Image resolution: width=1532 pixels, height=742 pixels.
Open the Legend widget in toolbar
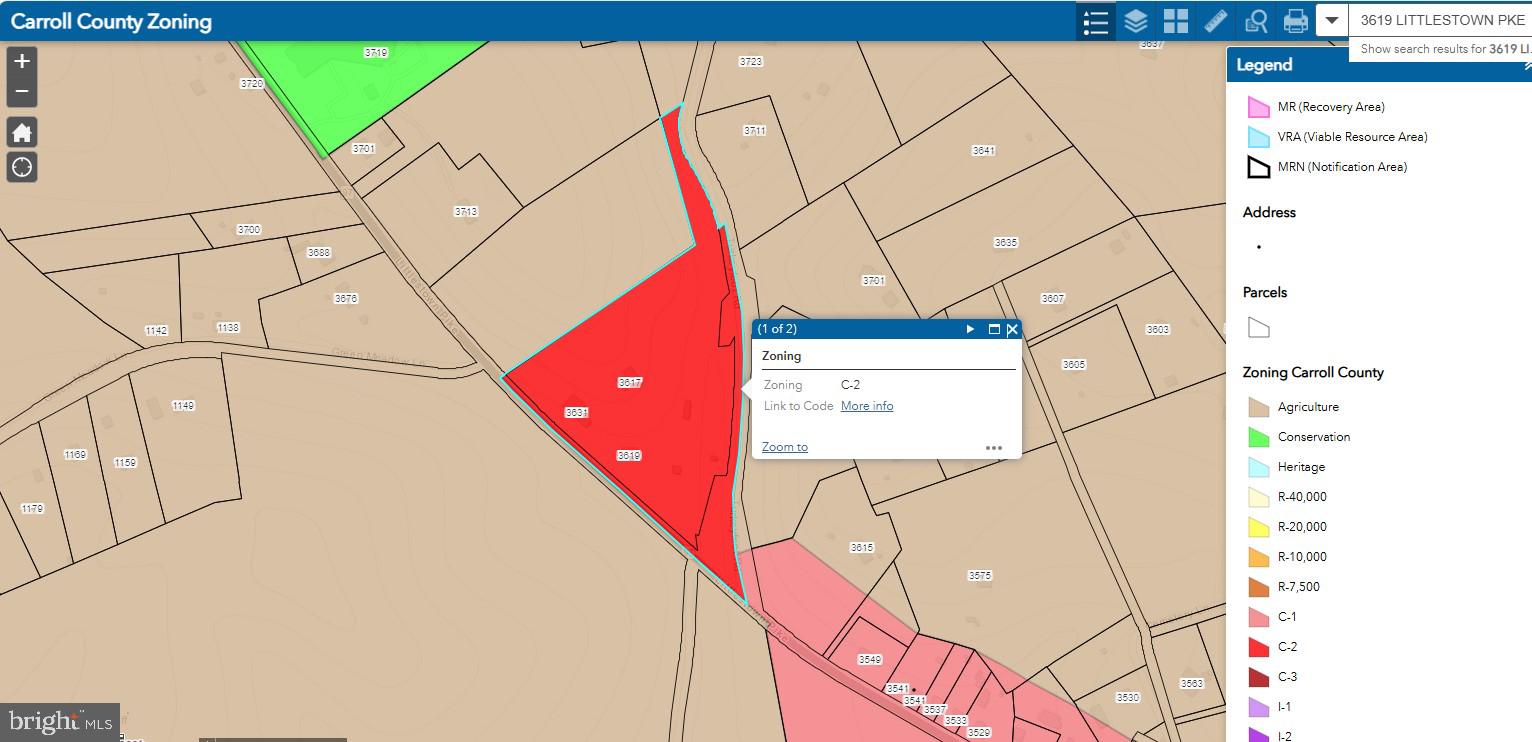(1096, 21)
